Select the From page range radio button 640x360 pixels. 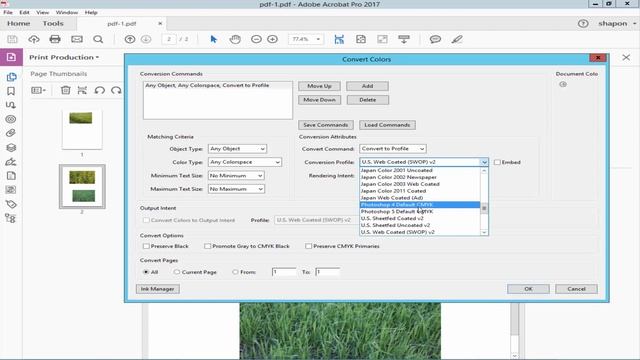click(x=235, y=272)
